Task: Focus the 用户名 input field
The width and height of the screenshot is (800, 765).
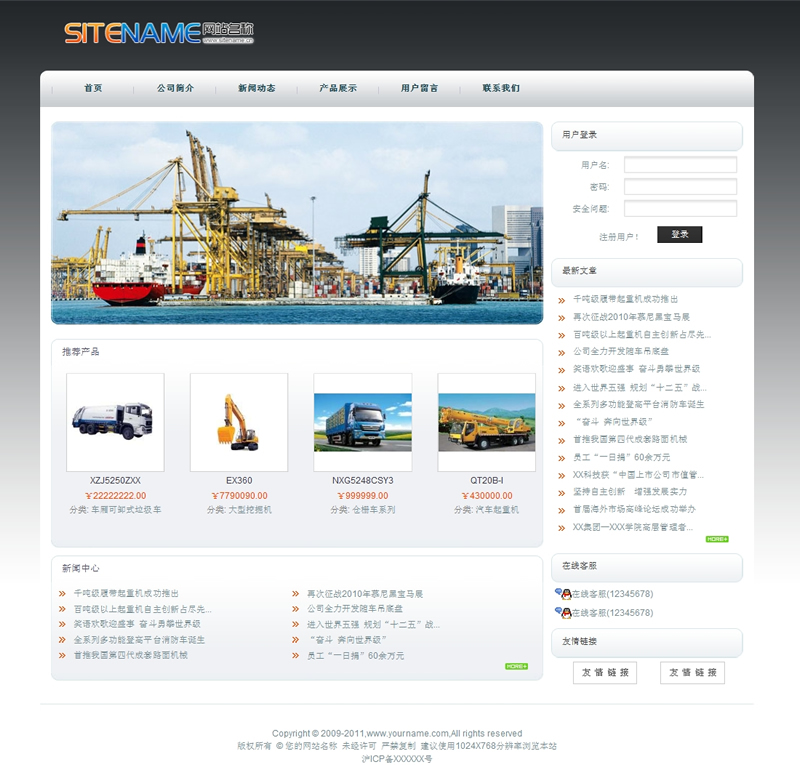Action: [680, 165]
